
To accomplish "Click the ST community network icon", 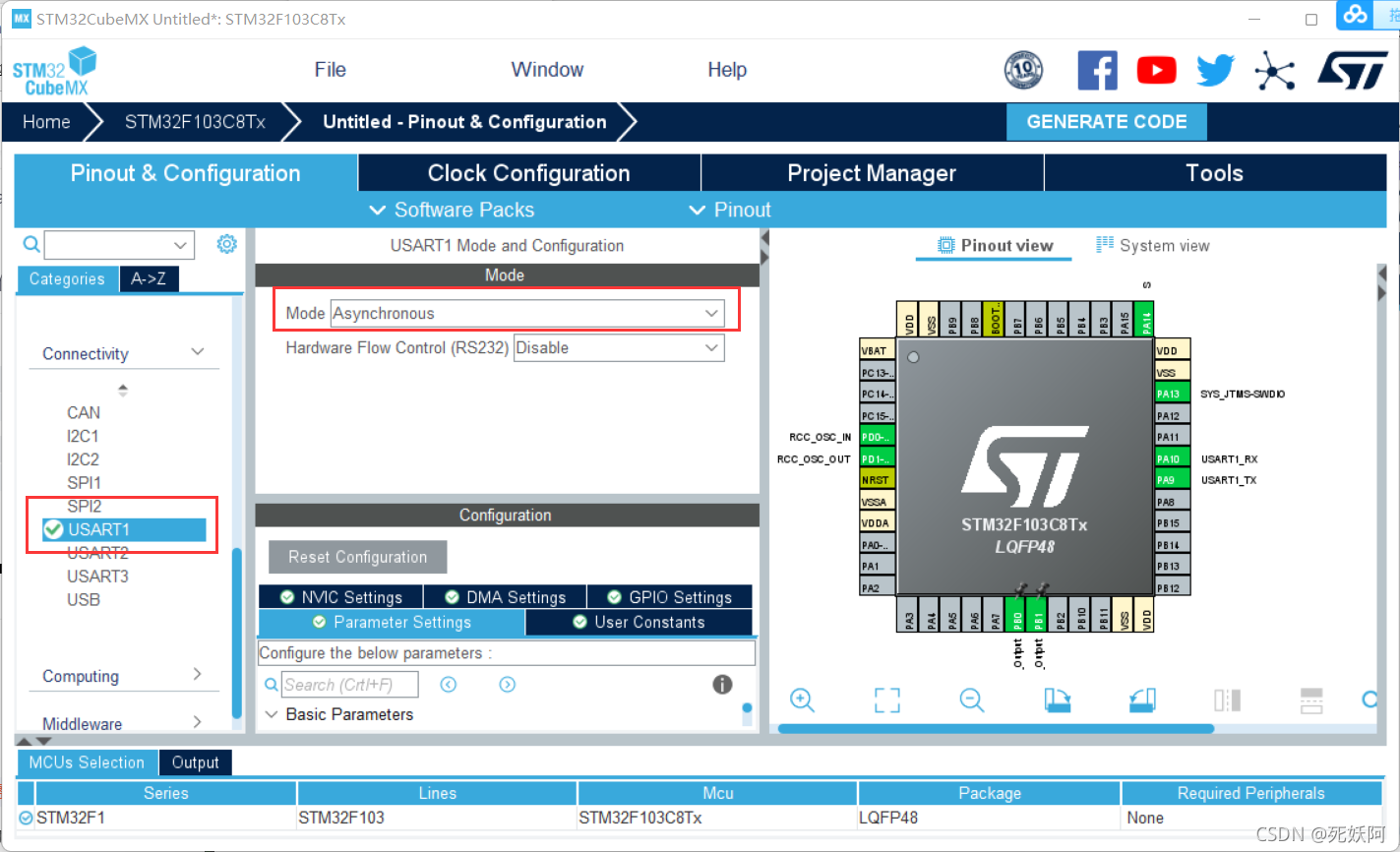I will [1275, 71].
